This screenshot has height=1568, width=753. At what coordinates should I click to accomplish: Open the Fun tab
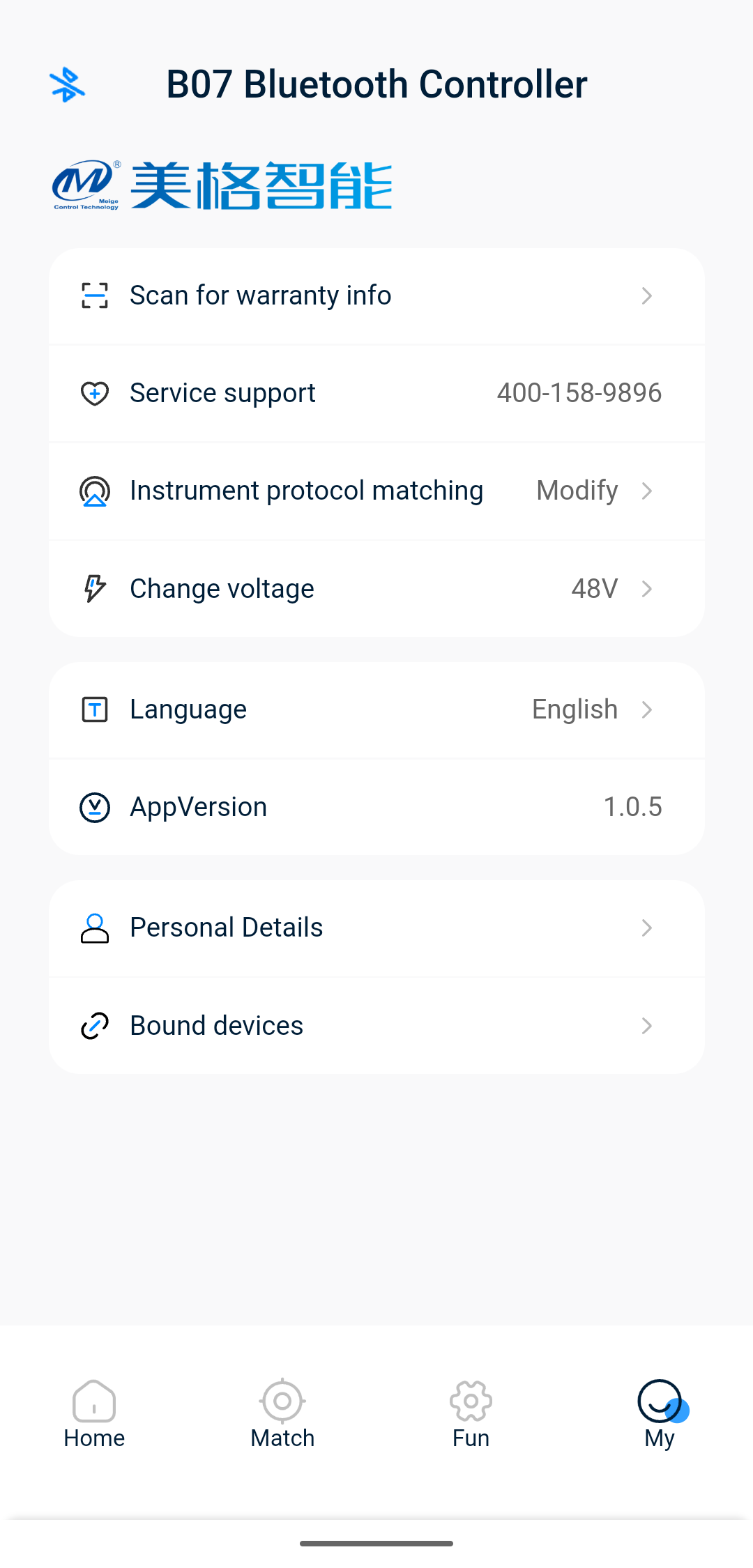tap(471, 1415)
